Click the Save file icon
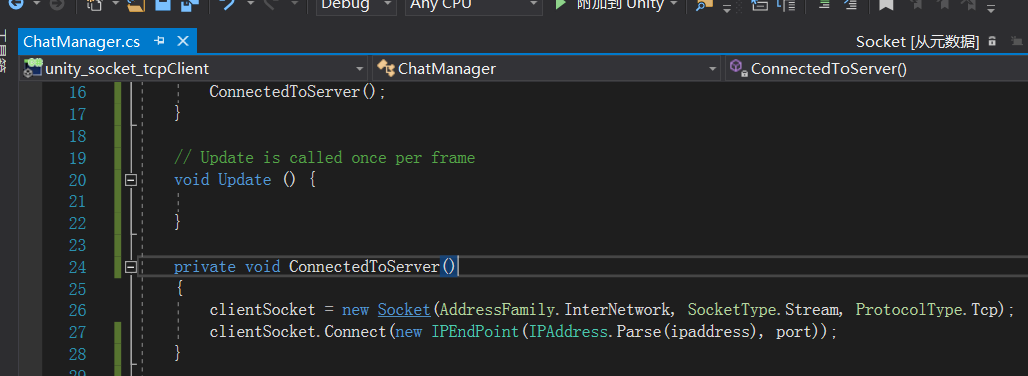The image size is (1028, 376). 164,5
